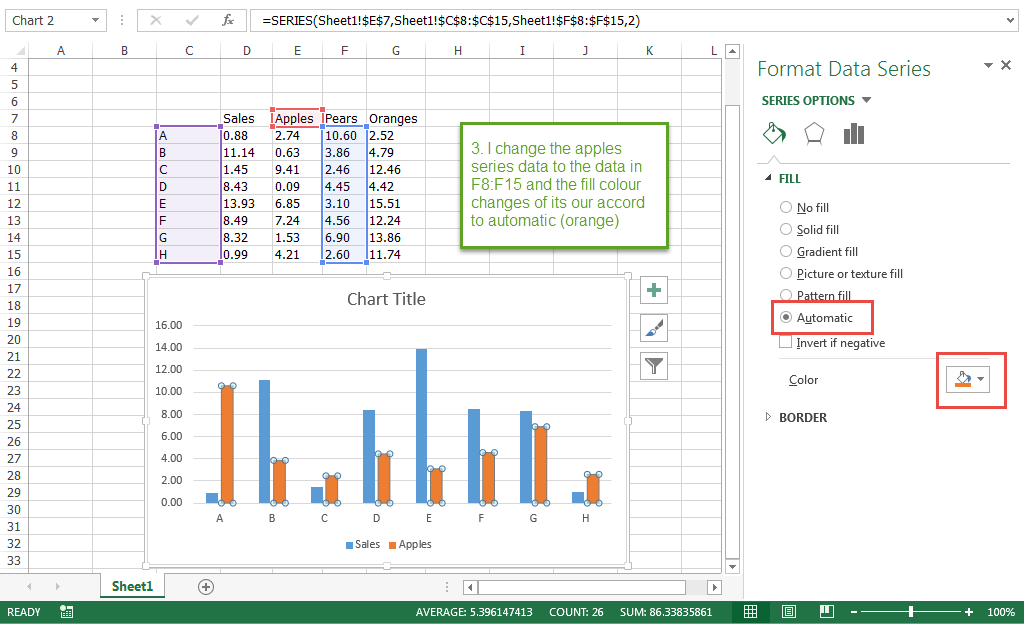The image size is (1024, 624).
Task: Click the SUM value in status bar
Action: [x=666, y=612]
